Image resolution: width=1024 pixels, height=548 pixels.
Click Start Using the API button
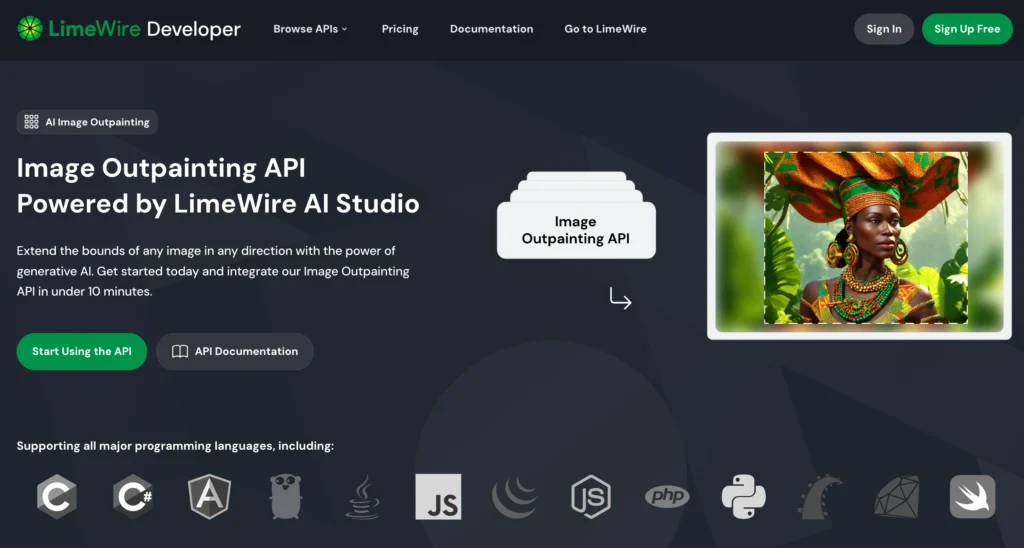point(82,351)
